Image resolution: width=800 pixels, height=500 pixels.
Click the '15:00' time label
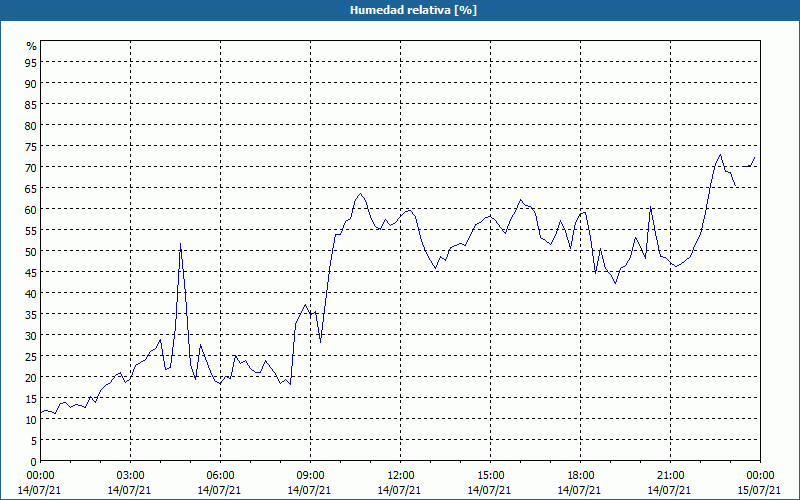pos(490,476)
